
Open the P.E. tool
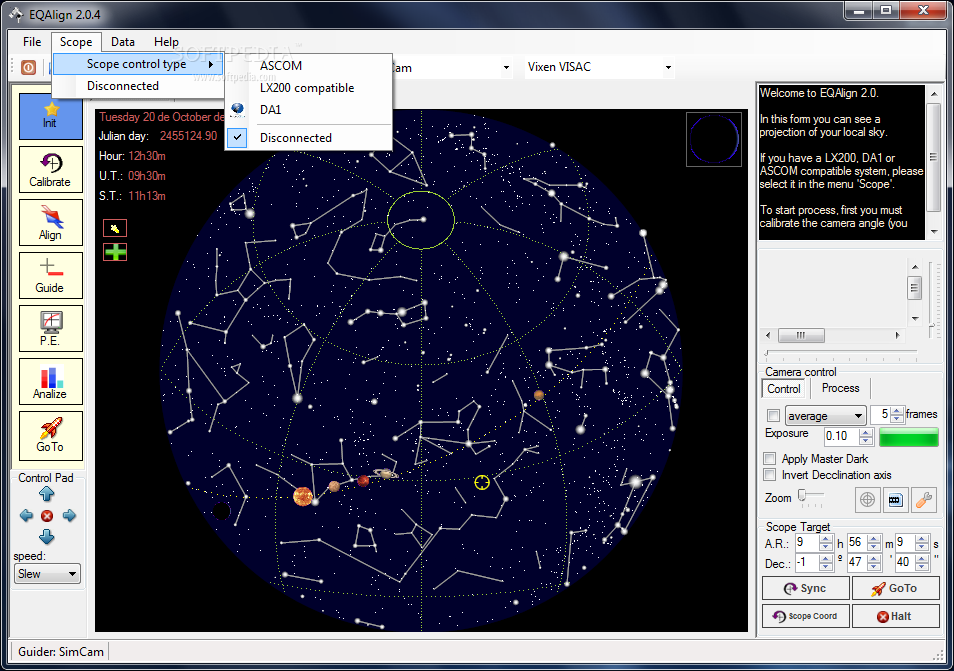pyautogui.click(x=50, y=329)
